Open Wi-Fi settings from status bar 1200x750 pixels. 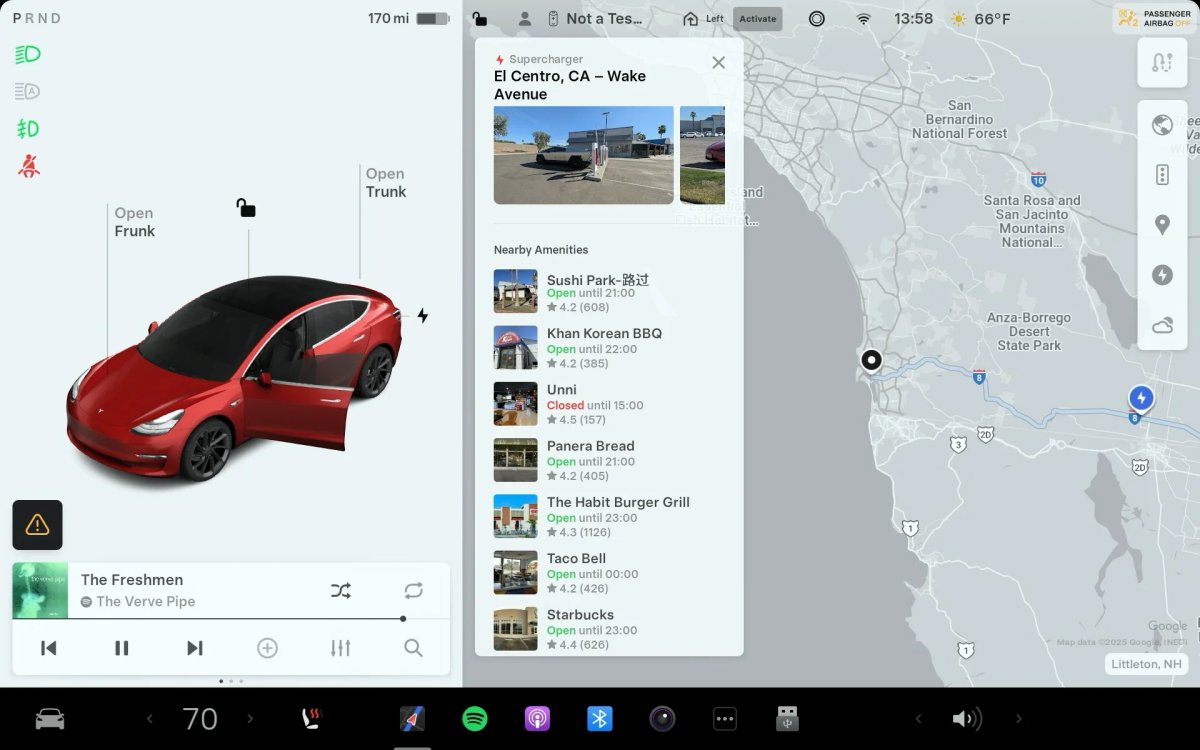[864, 19]
